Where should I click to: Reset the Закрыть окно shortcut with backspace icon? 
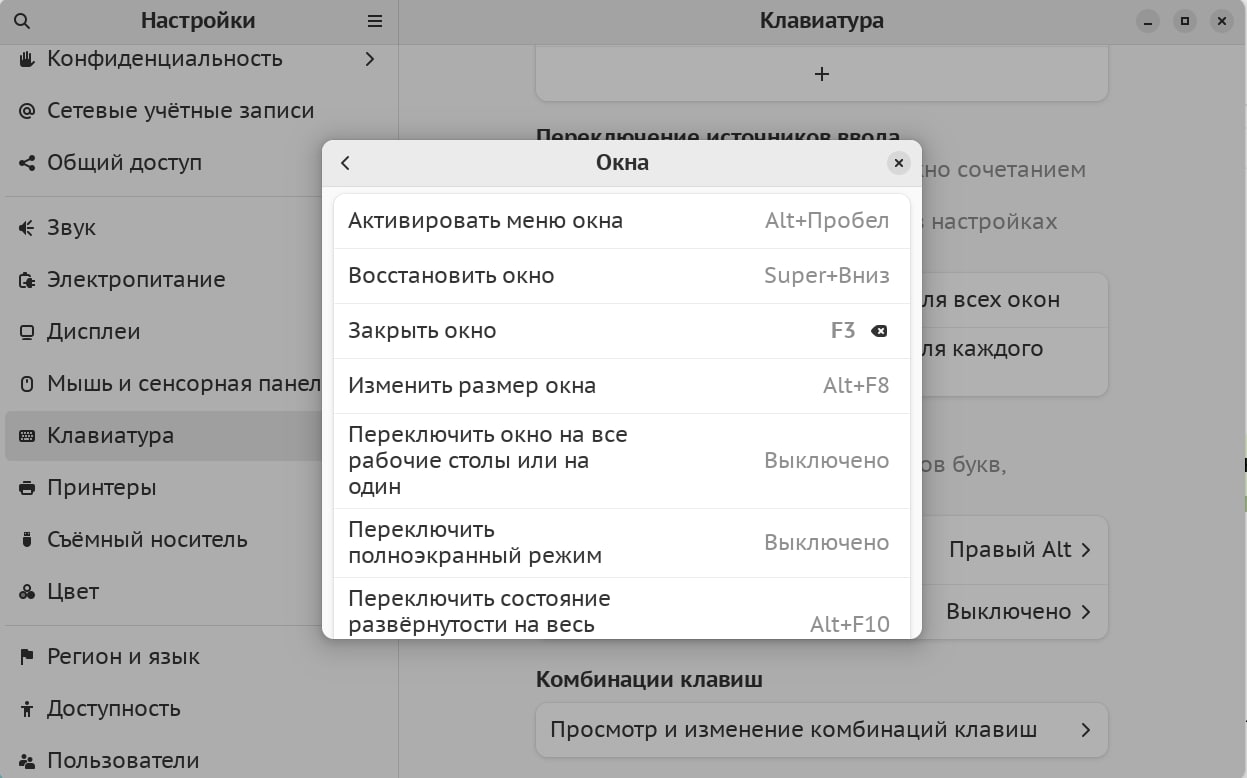879,331
